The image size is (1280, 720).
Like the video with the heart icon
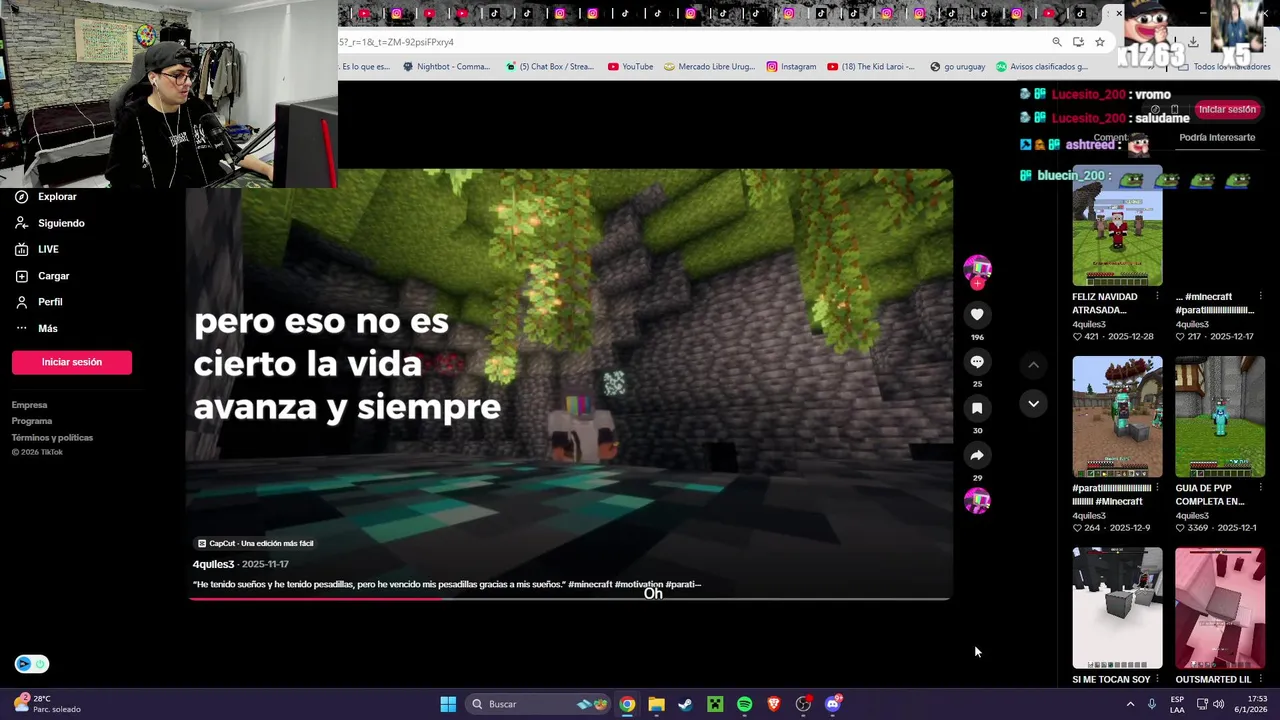[x=977, y=314]
